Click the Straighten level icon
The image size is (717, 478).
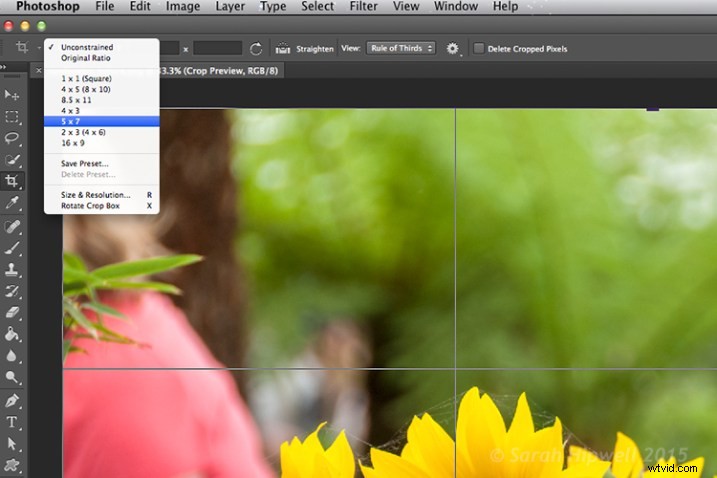tap(283, 48)
